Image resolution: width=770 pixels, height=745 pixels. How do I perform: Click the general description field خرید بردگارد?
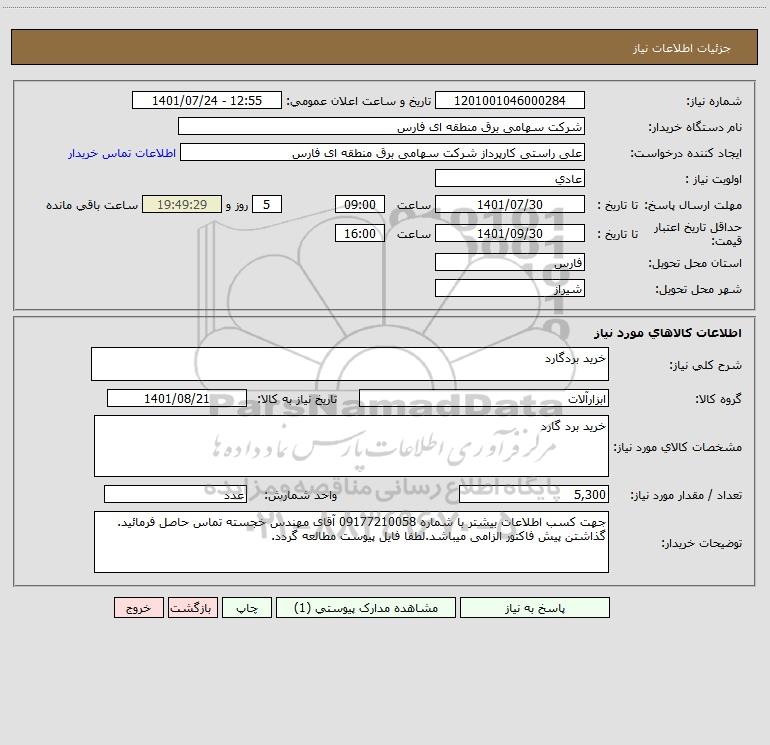point(350,364)
